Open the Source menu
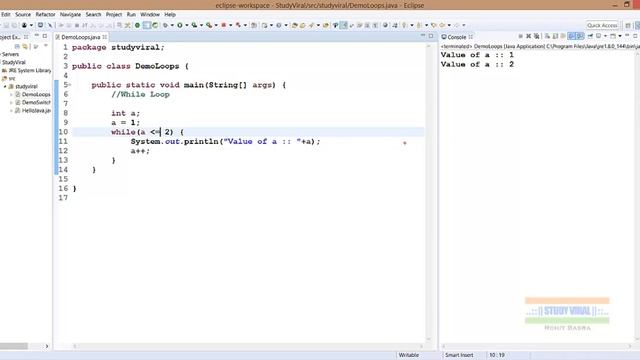The height and width of the screenshot is (360, 640). pyautogui.click(x=23, y=14)
